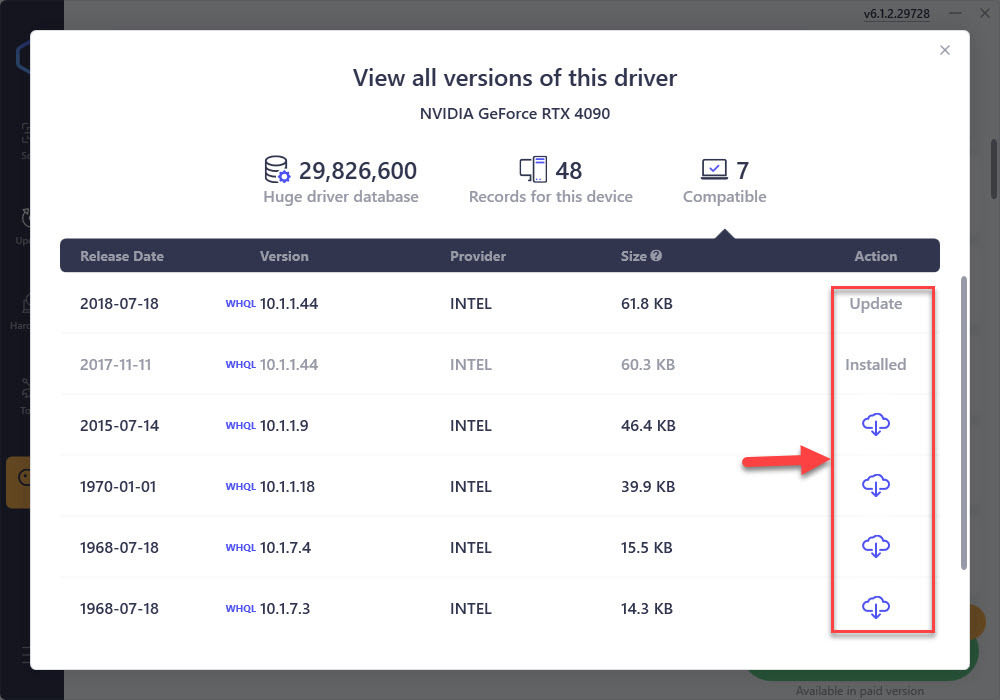Open Records for this device tab
Viewport: 1000px width, 700px height.
click(x=550, y=181)
